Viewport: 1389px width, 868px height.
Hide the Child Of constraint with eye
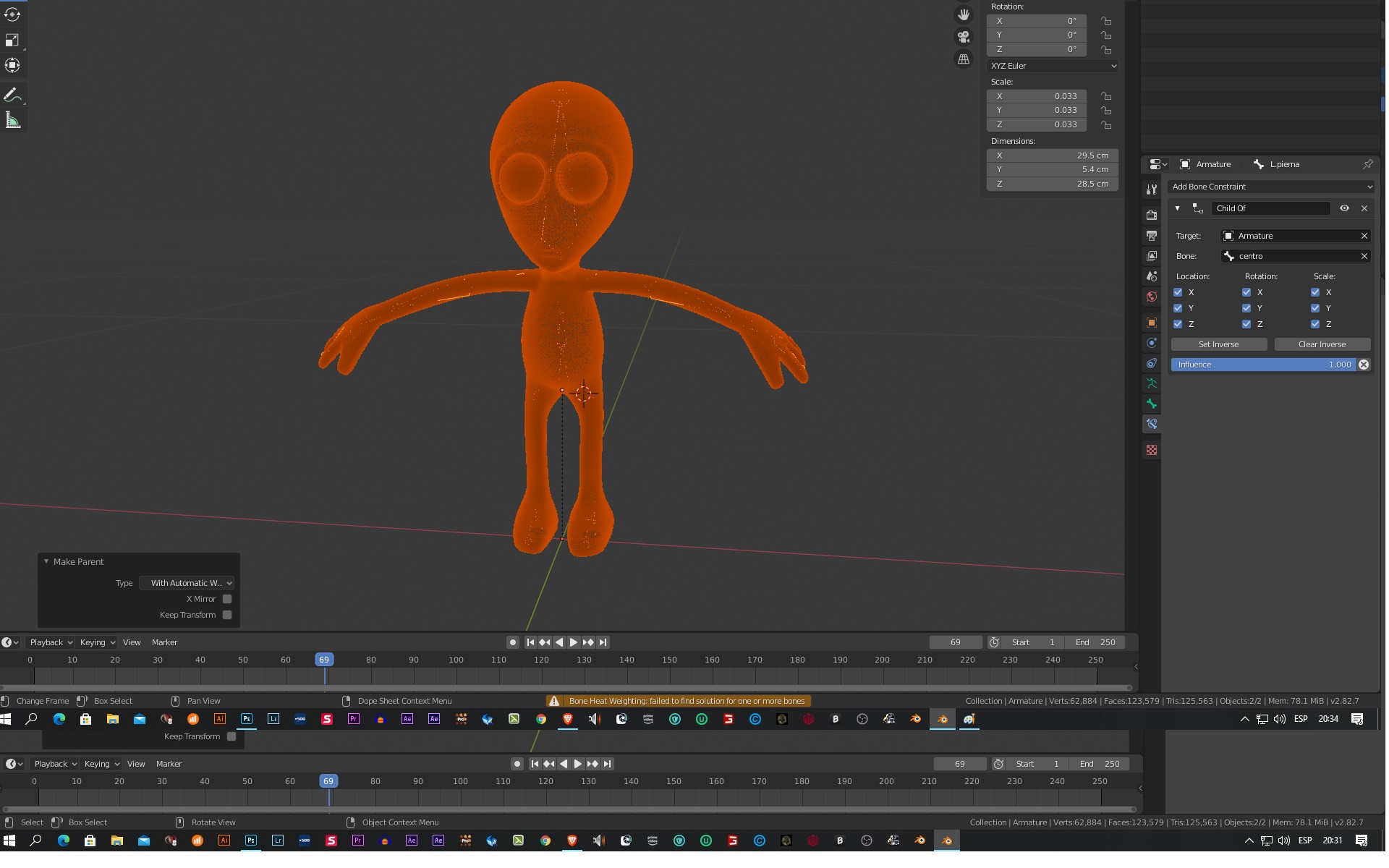[1344, 208]
